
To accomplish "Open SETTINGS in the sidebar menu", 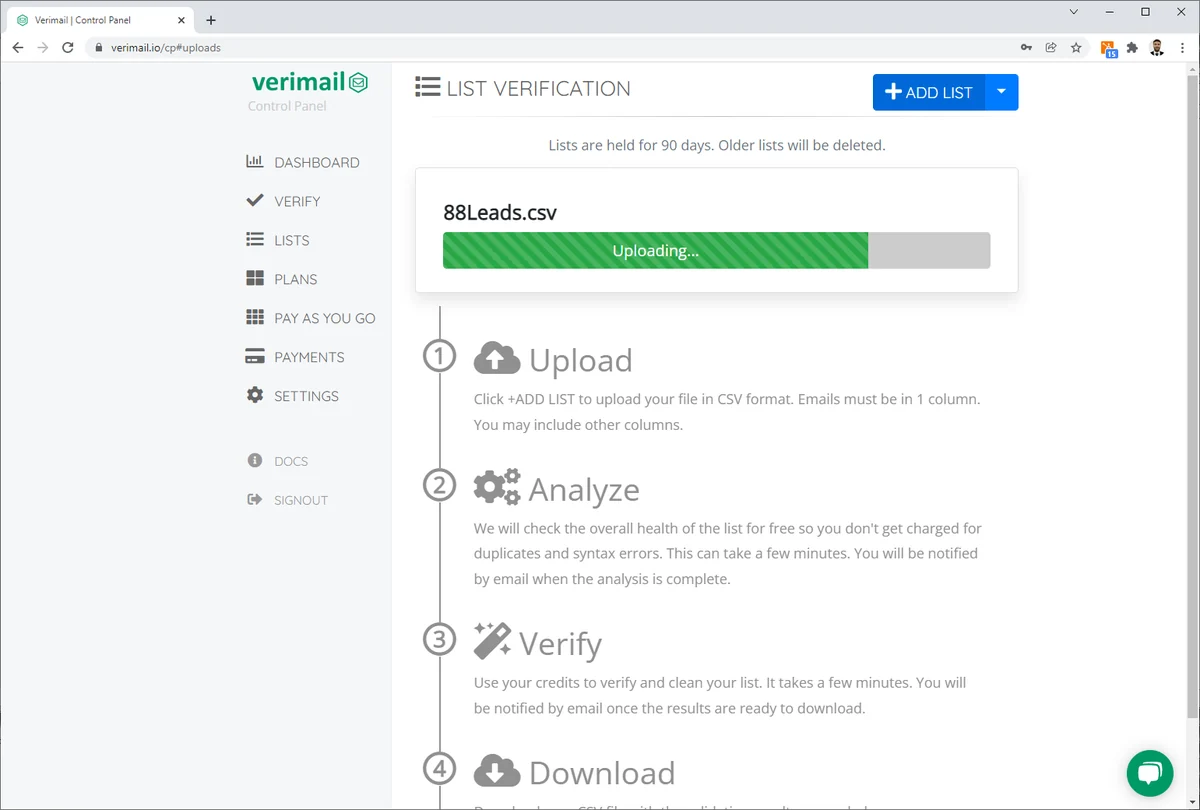I will pyautogui.click(x=306, y=396).
